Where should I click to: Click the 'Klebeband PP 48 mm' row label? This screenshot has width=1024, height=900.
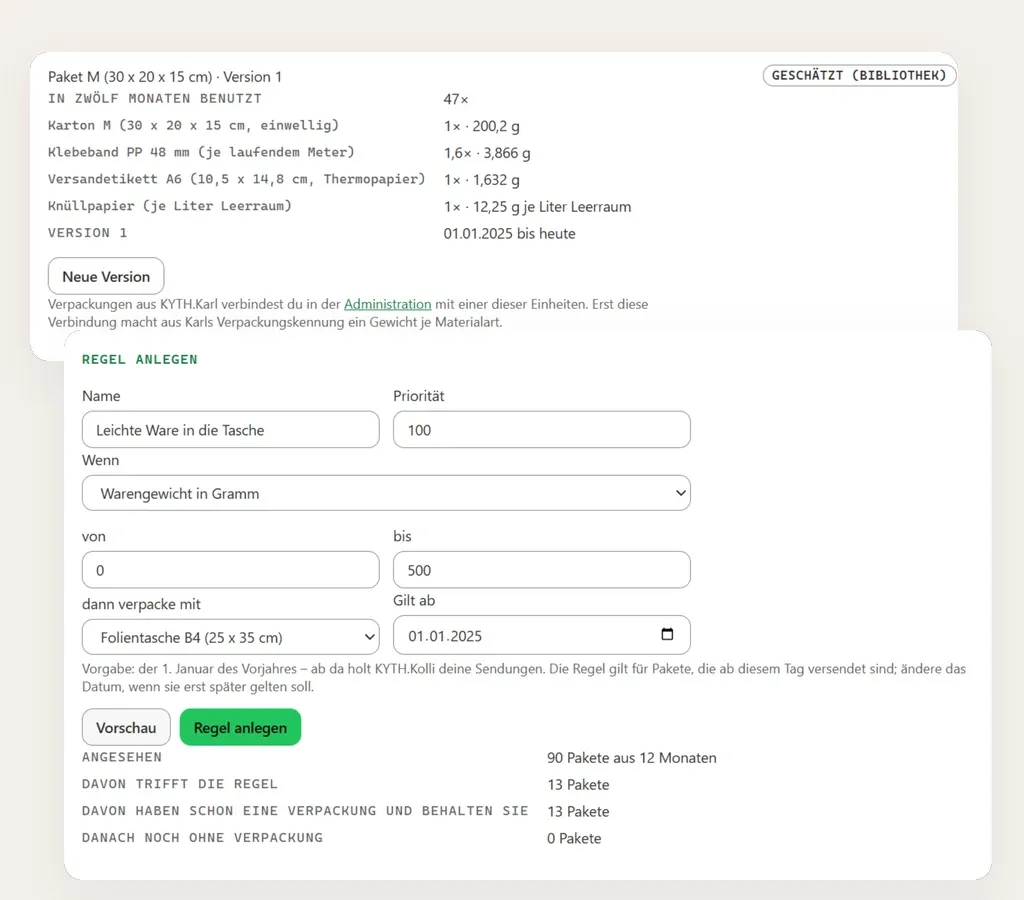pyautogui.click(x=201, y=152)
